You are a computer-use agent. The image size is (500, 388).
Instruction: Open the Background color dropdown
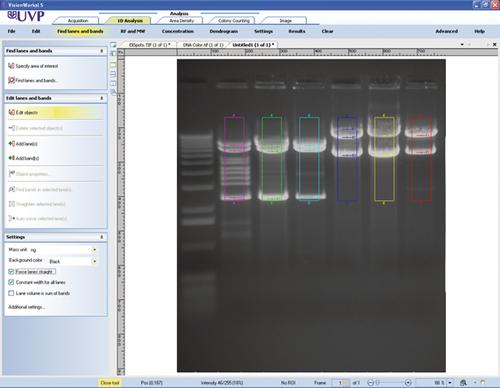point(95,261)
